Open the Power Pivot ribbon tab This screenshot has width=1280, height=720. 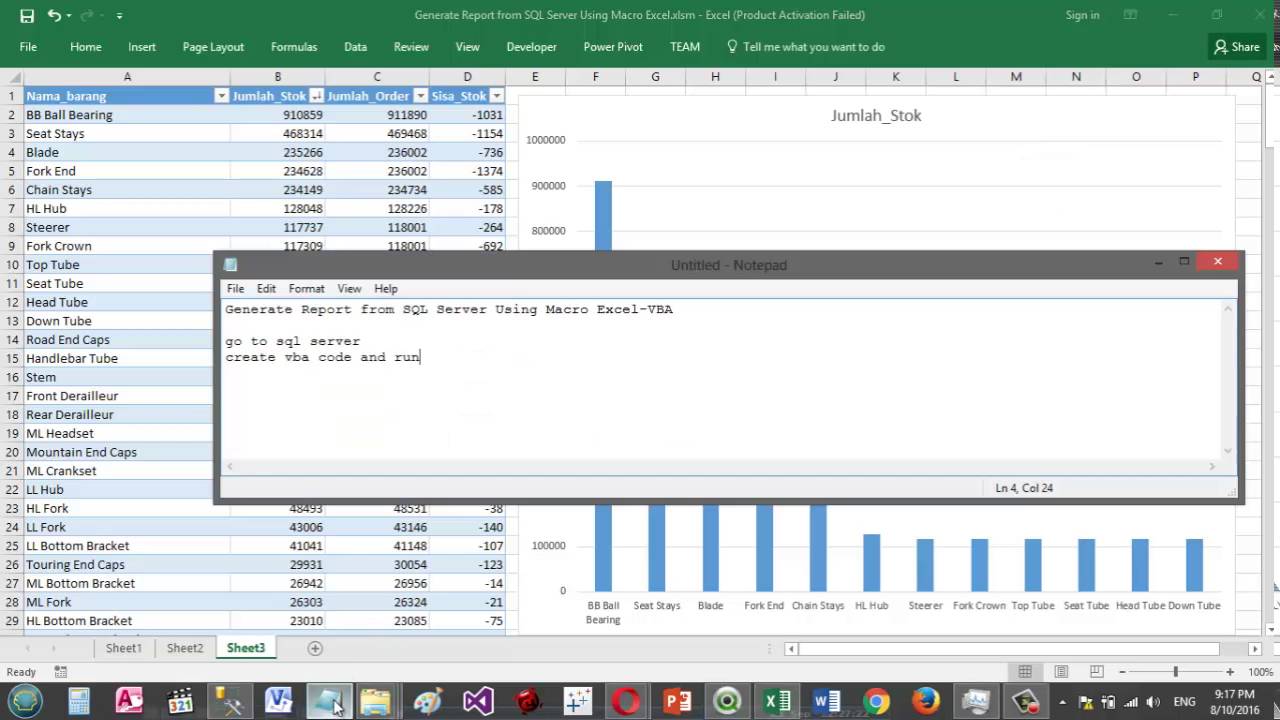pyautogui.click(x=613, y=47)
